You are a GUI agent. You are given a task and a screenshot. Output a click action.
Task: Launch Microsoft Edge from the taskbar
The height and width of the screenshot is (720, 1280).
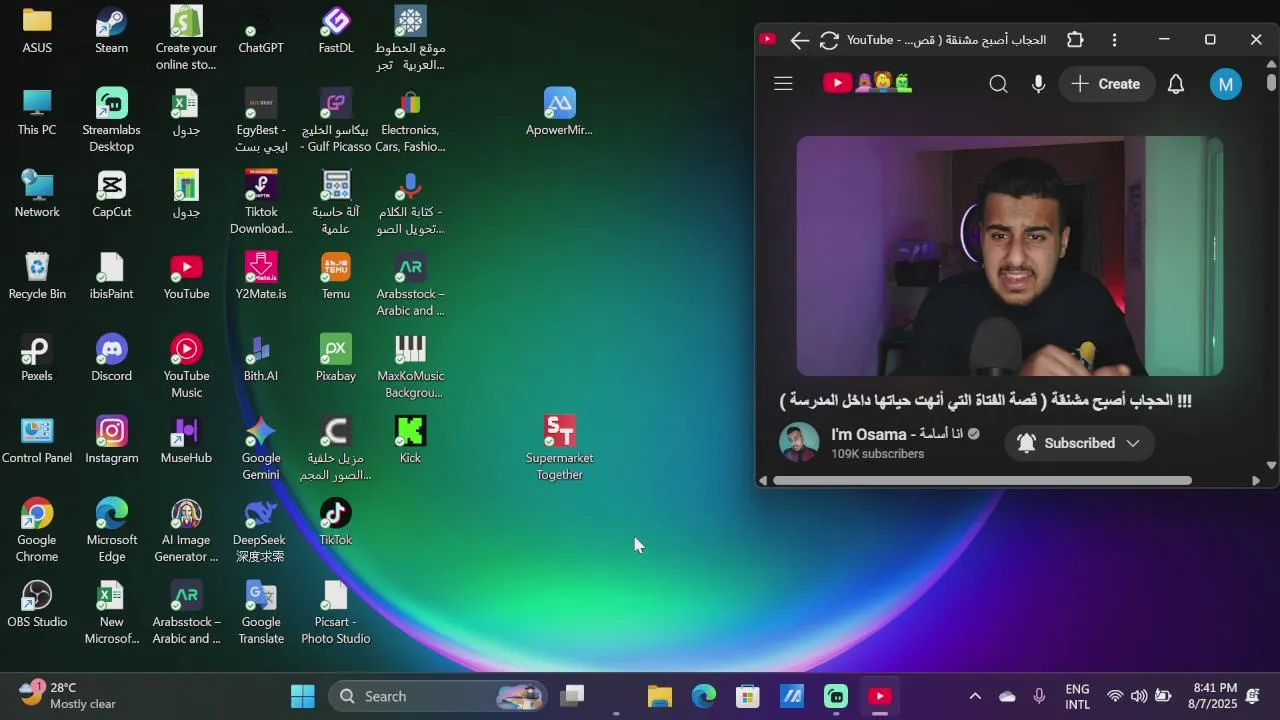pos(704,696)
